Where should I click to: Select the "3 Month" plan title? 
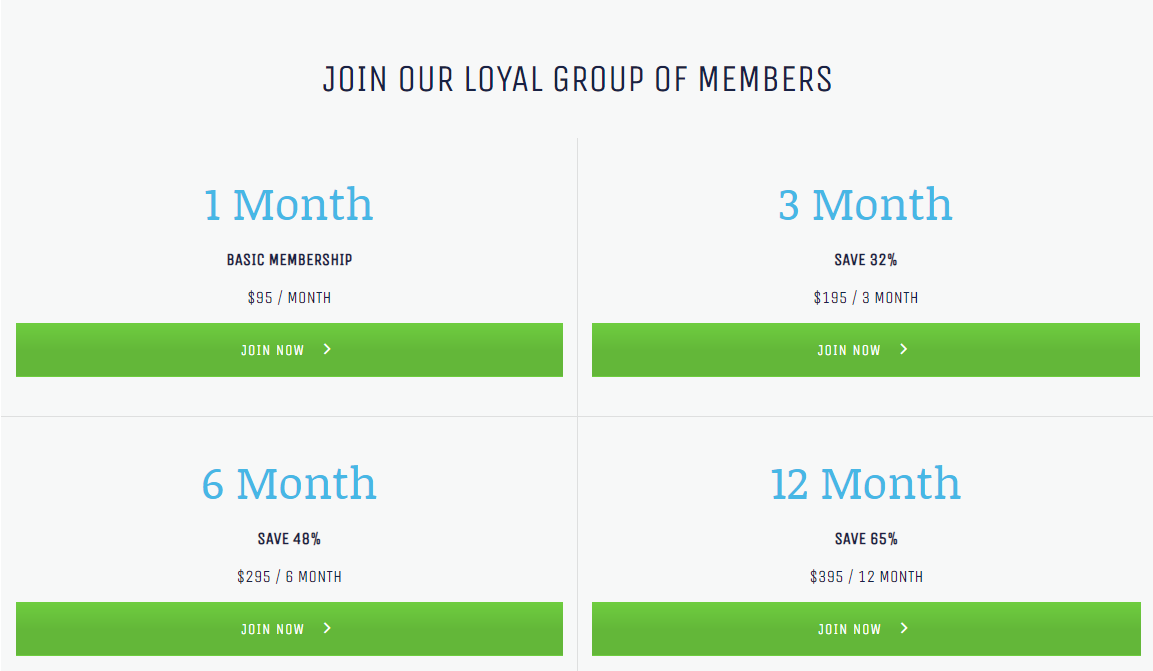point(865,205)
